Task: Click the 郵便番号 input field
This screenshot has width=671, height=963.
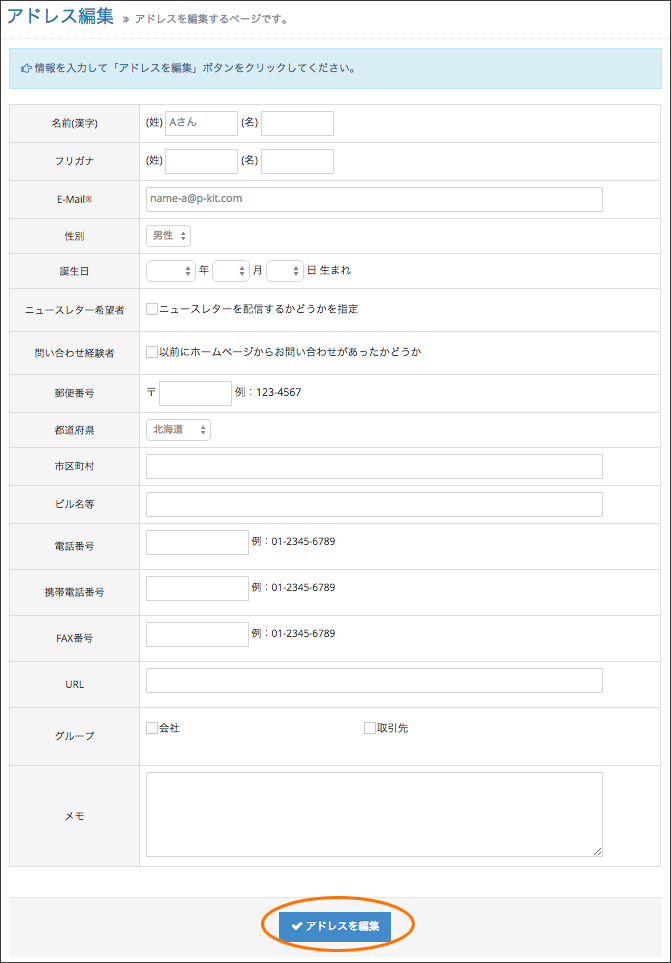Action: [195, 393]
